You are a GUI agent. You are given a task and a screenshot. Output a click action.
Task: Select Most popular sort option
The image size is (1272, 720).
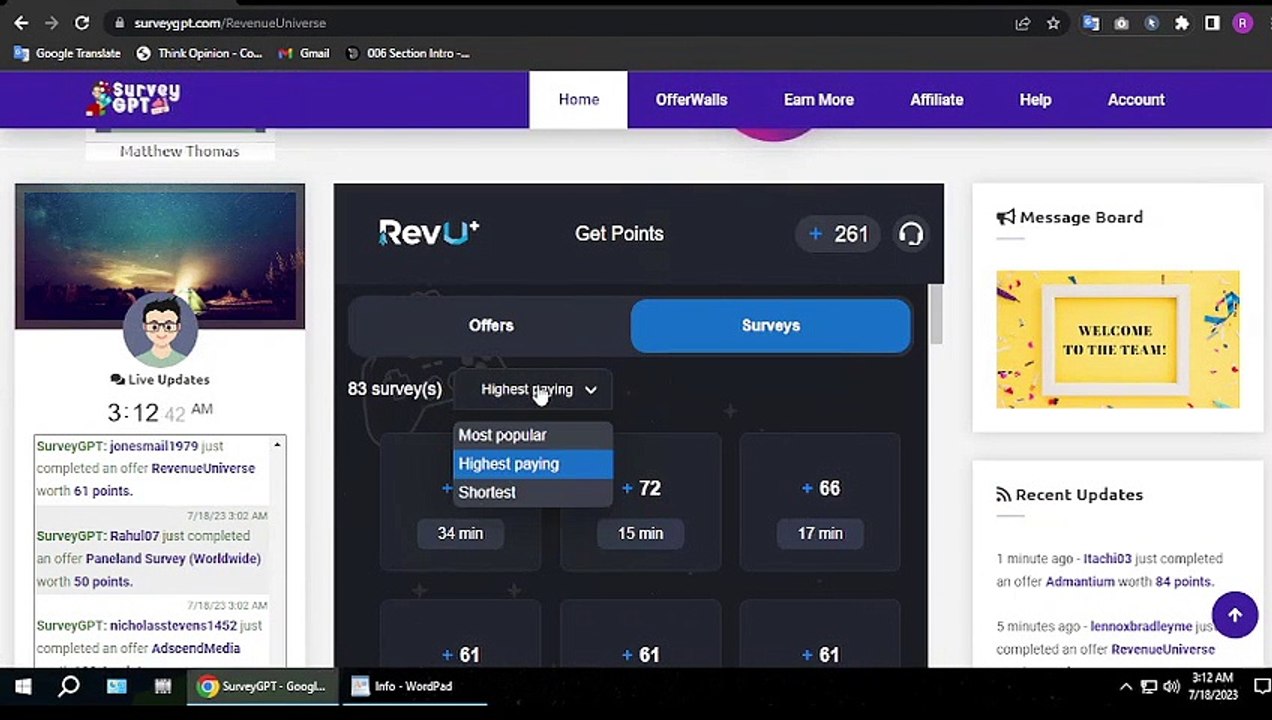point(533,435)
